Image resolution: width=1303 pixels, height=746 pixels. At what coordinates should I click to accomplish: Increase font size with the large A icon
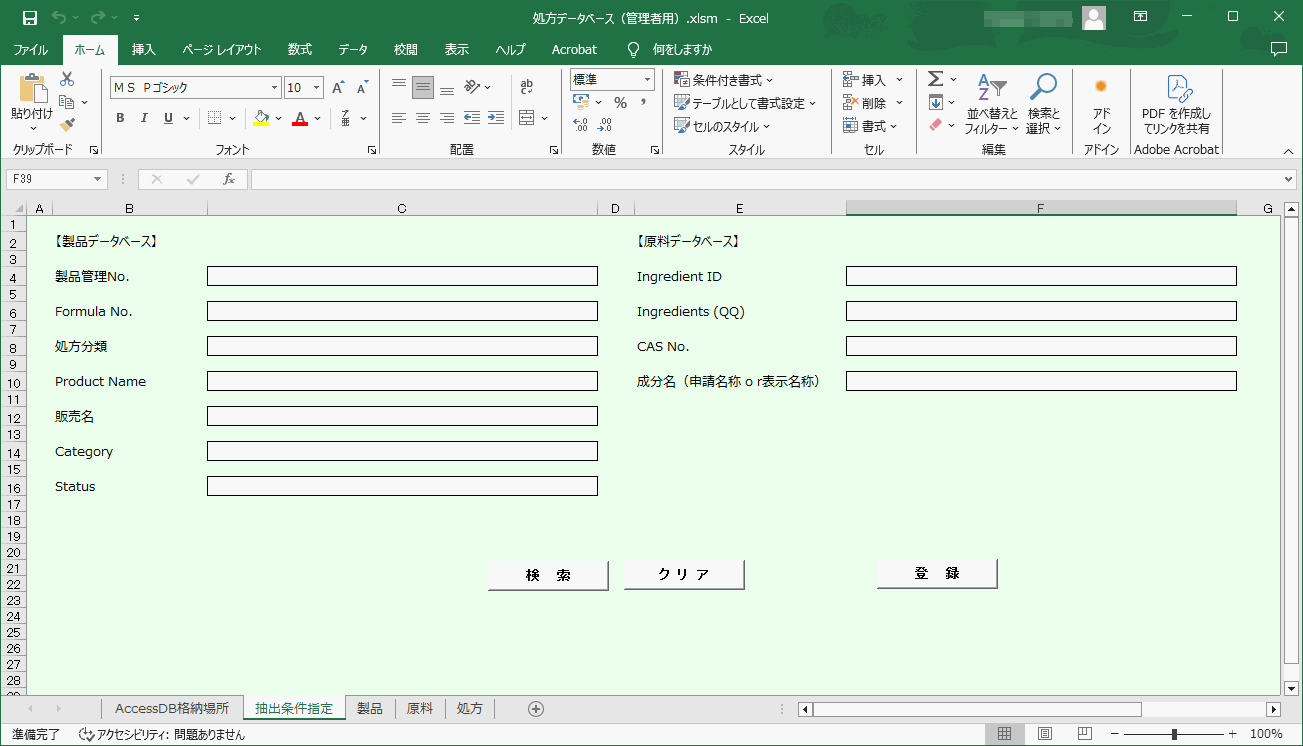click(338, 88)
